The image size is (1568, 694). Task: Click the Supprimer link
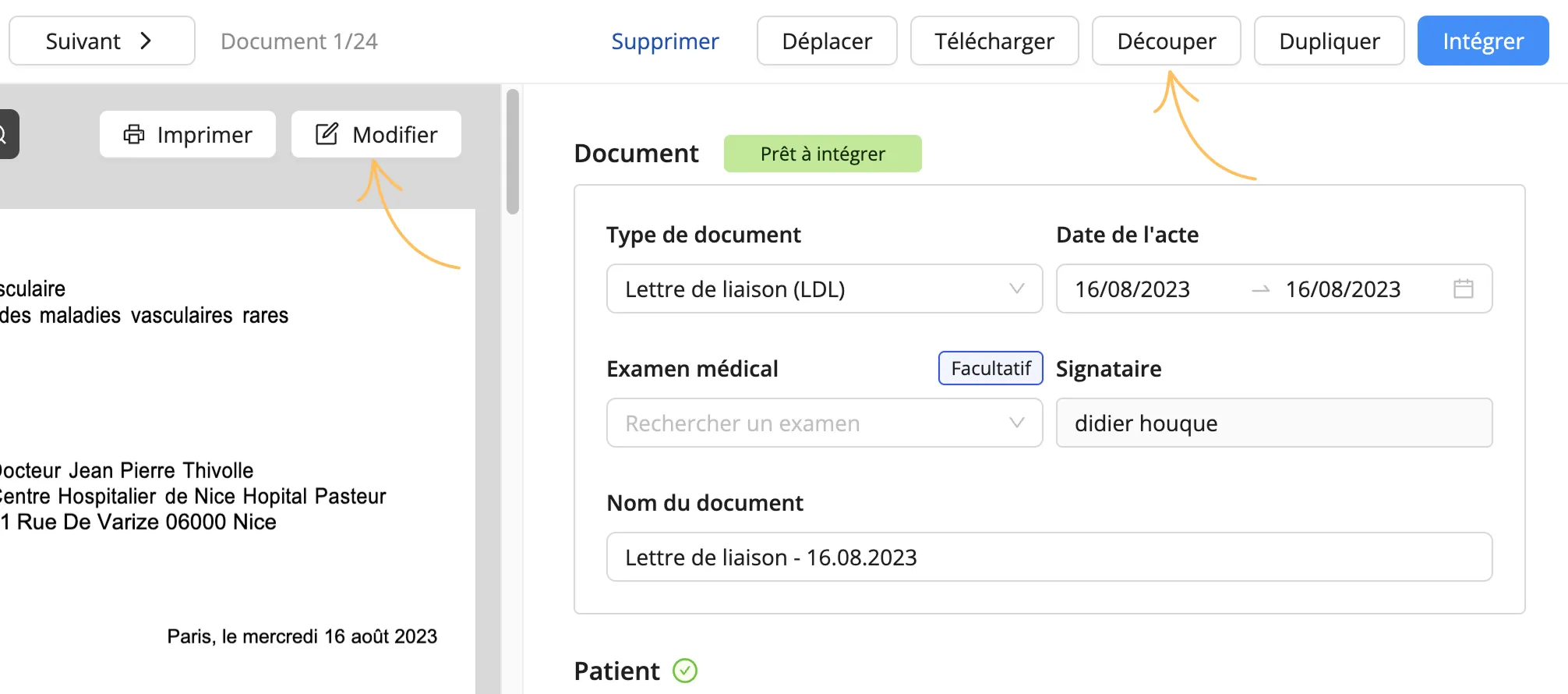point(665,41)
